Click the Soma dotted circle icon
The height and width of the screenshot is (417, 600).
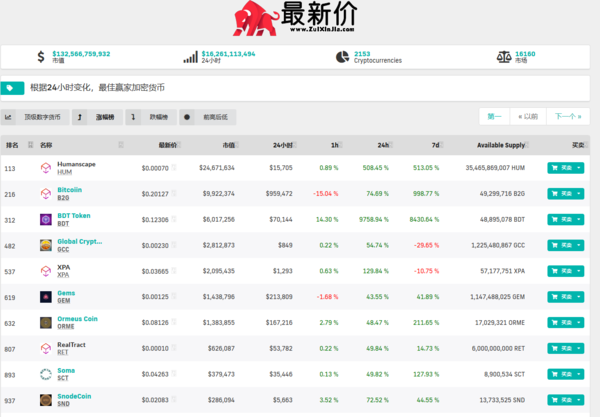46,375
